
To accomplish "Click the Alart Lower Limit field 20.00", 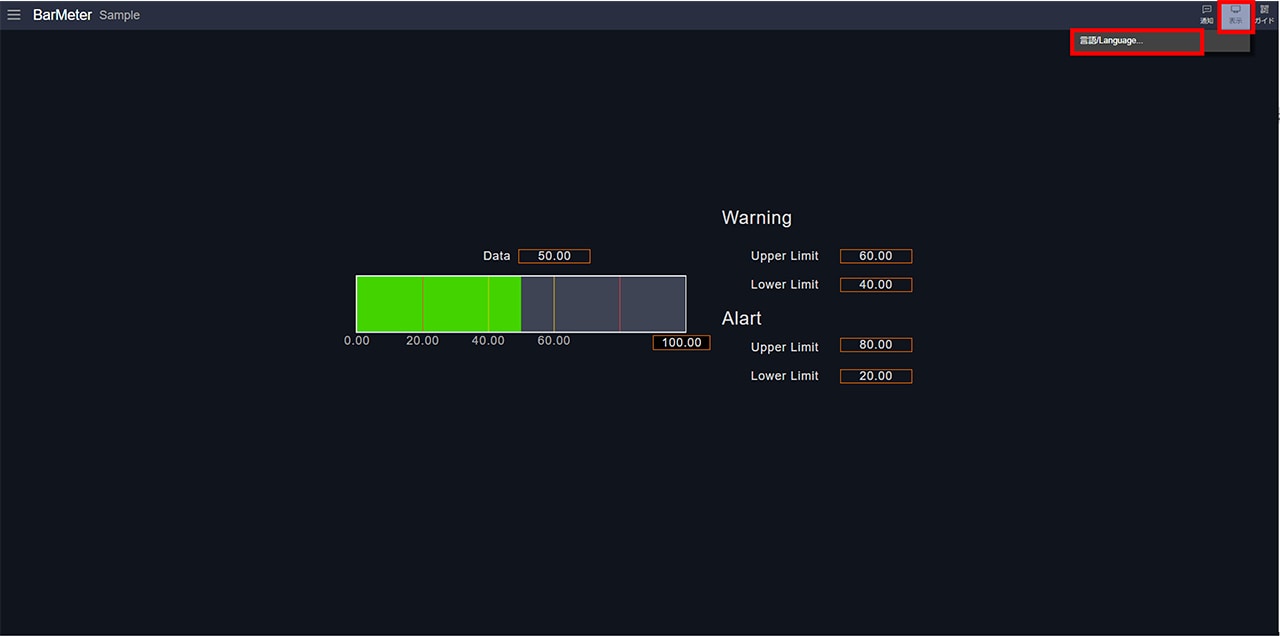I will click(875, 376).
